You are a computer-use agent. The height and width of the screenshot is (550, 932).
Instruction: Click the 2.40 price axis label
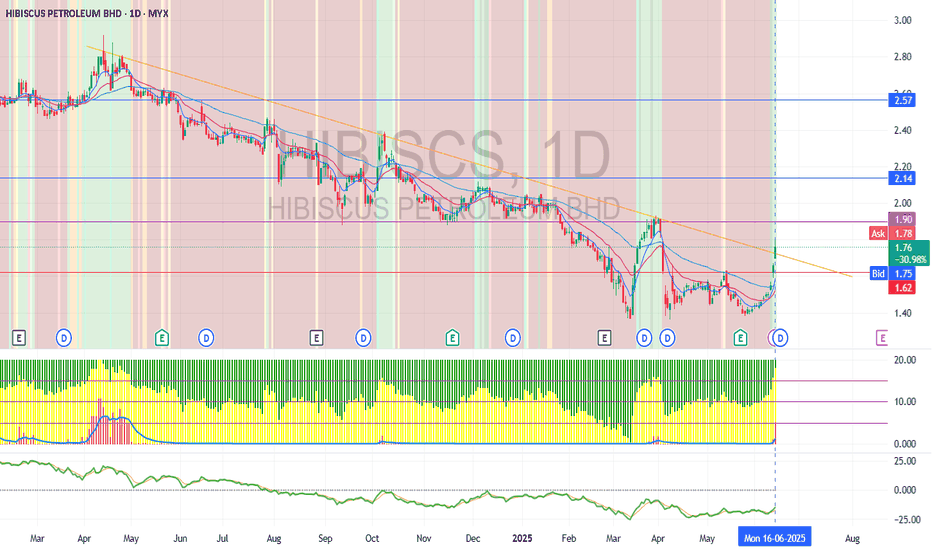click(902, 130)
